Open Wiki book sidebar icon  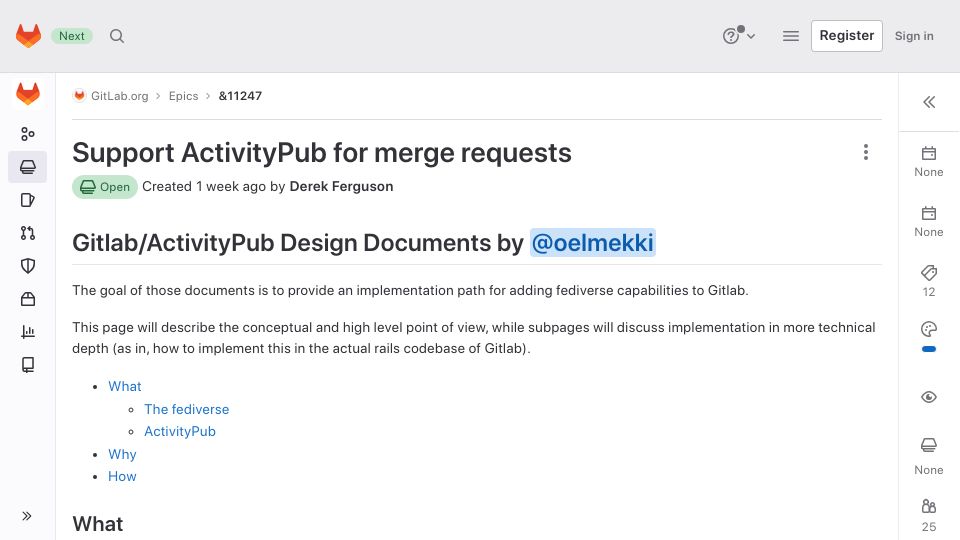pos(28,365)
